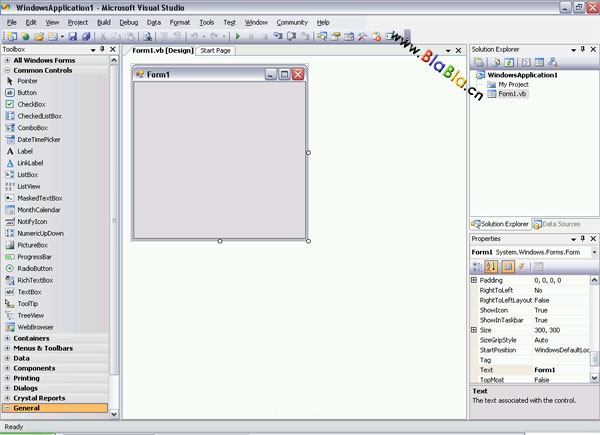This screenshot has width=600, height=435.
Task: Open Form1.vb in Solution Explorer
Action: click(x=511, y=94)
